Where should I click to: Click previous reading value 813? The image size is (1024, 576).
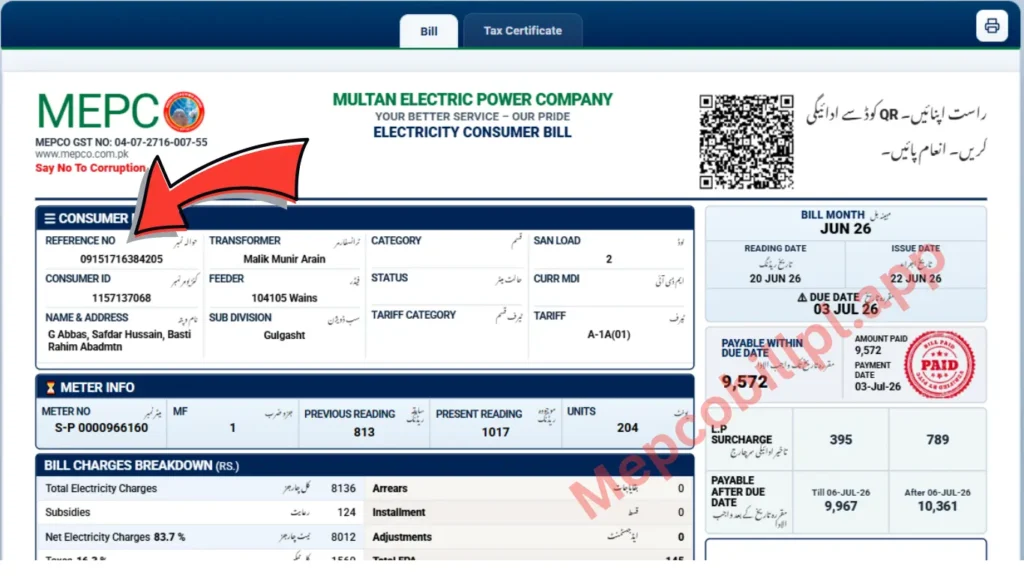[364, 432]
